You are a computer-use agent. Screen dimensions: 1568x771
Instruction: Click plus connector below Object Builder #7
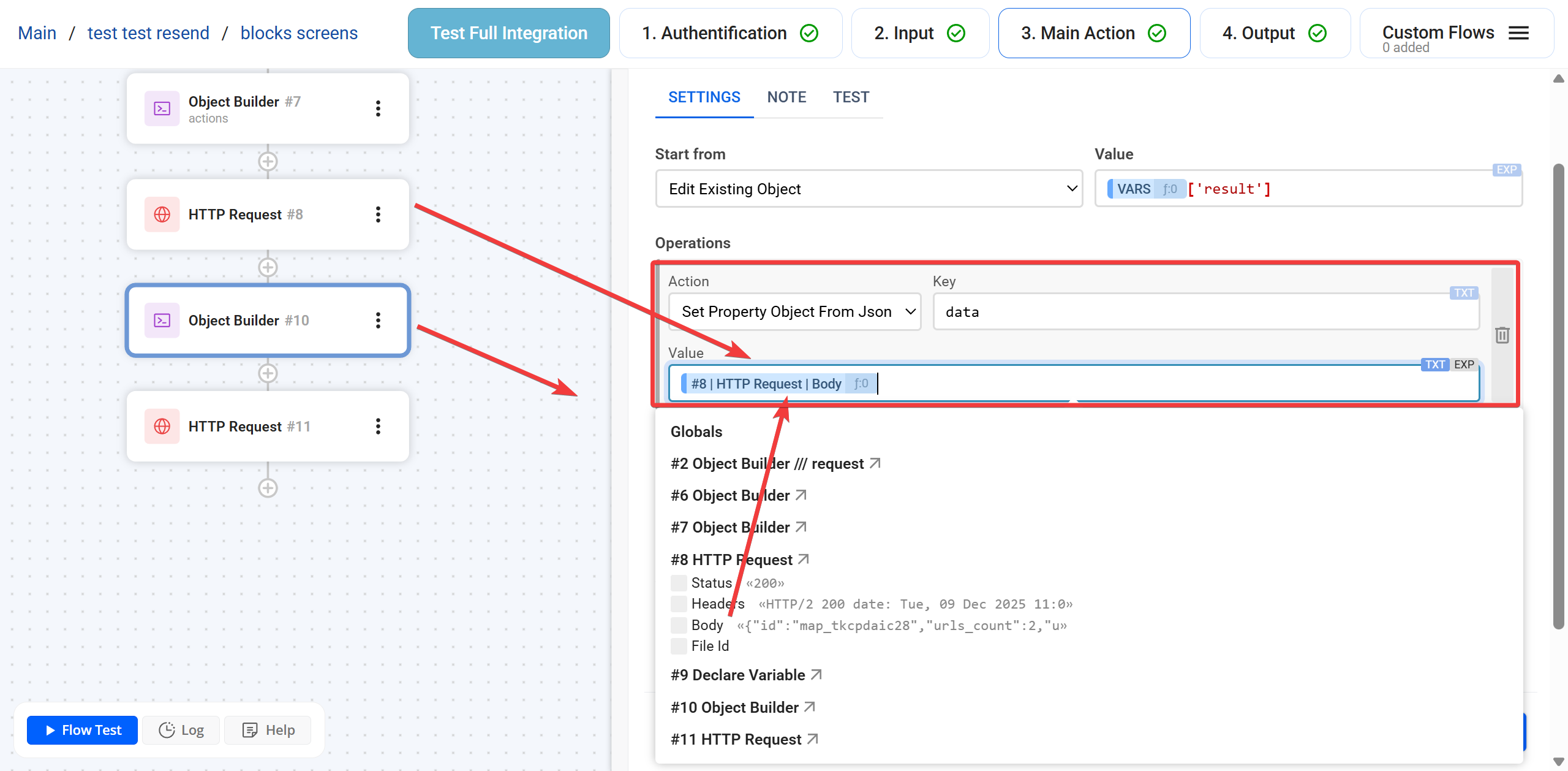pos(268,162)
